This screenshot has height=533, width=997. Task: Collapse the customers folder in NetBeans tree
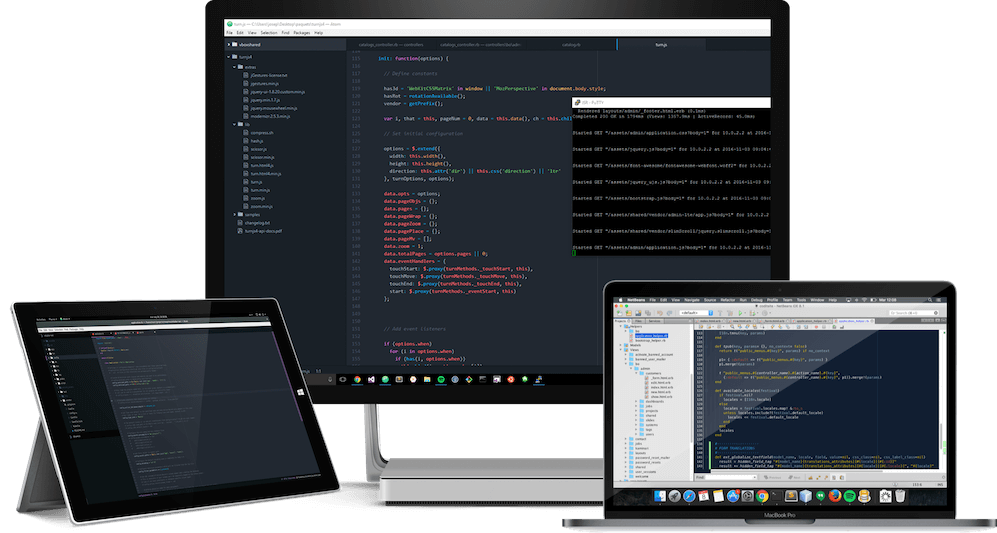point(636,373)
